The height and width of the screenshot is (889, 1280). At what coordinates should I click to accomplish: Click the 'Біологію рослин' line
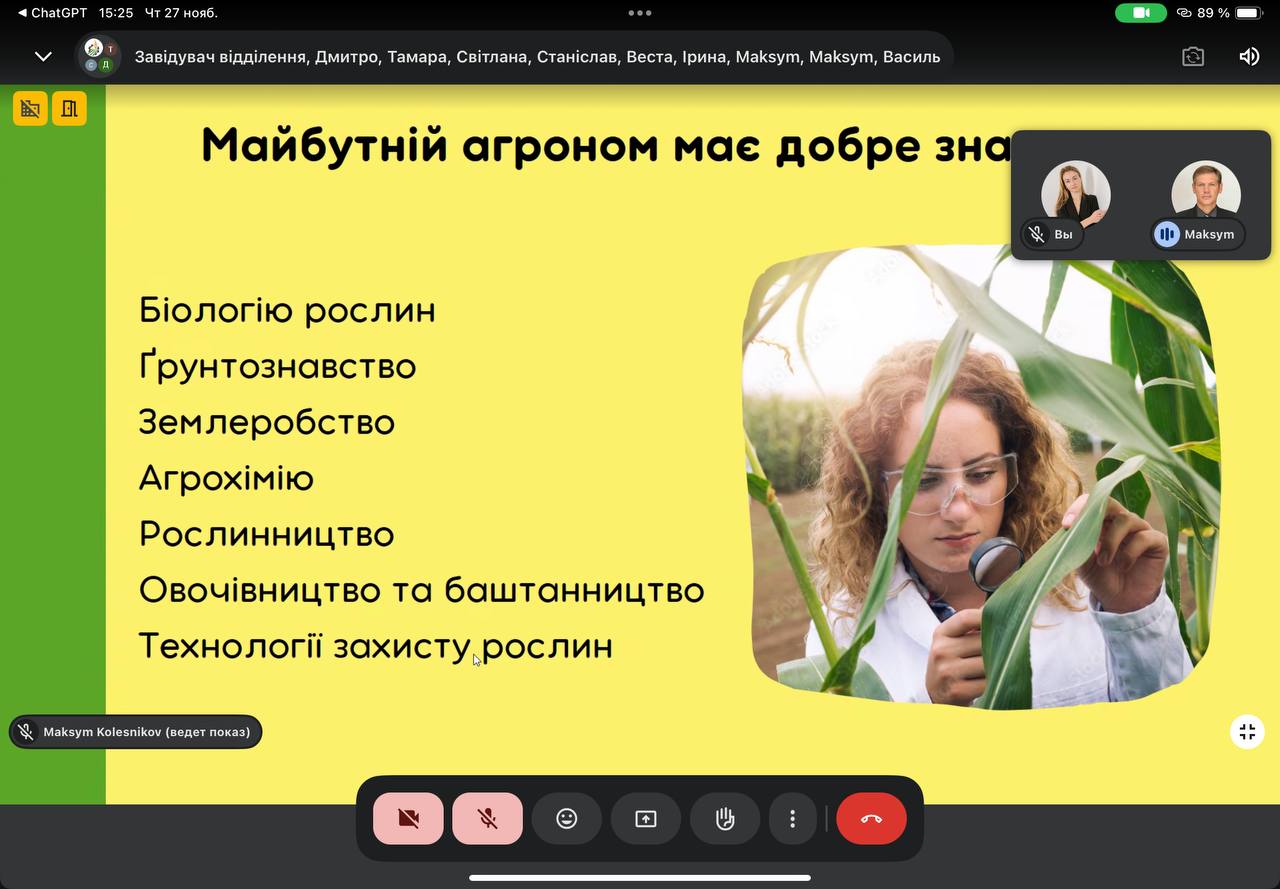pyautogui.click(x=287, y=311)
